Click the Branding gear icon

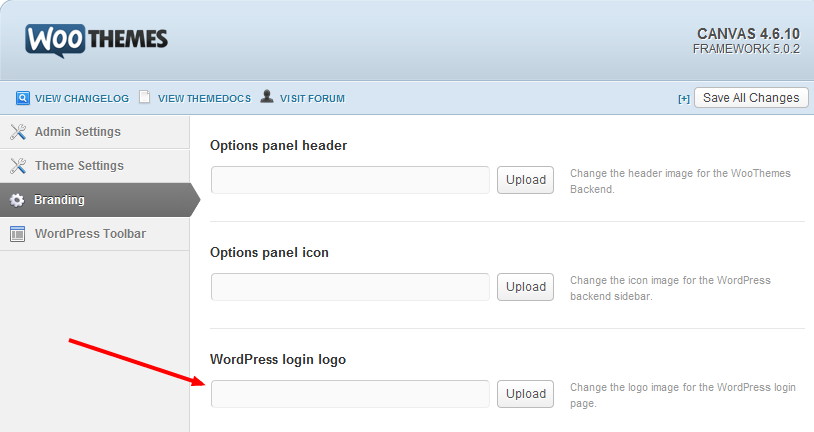coord(17,200)
